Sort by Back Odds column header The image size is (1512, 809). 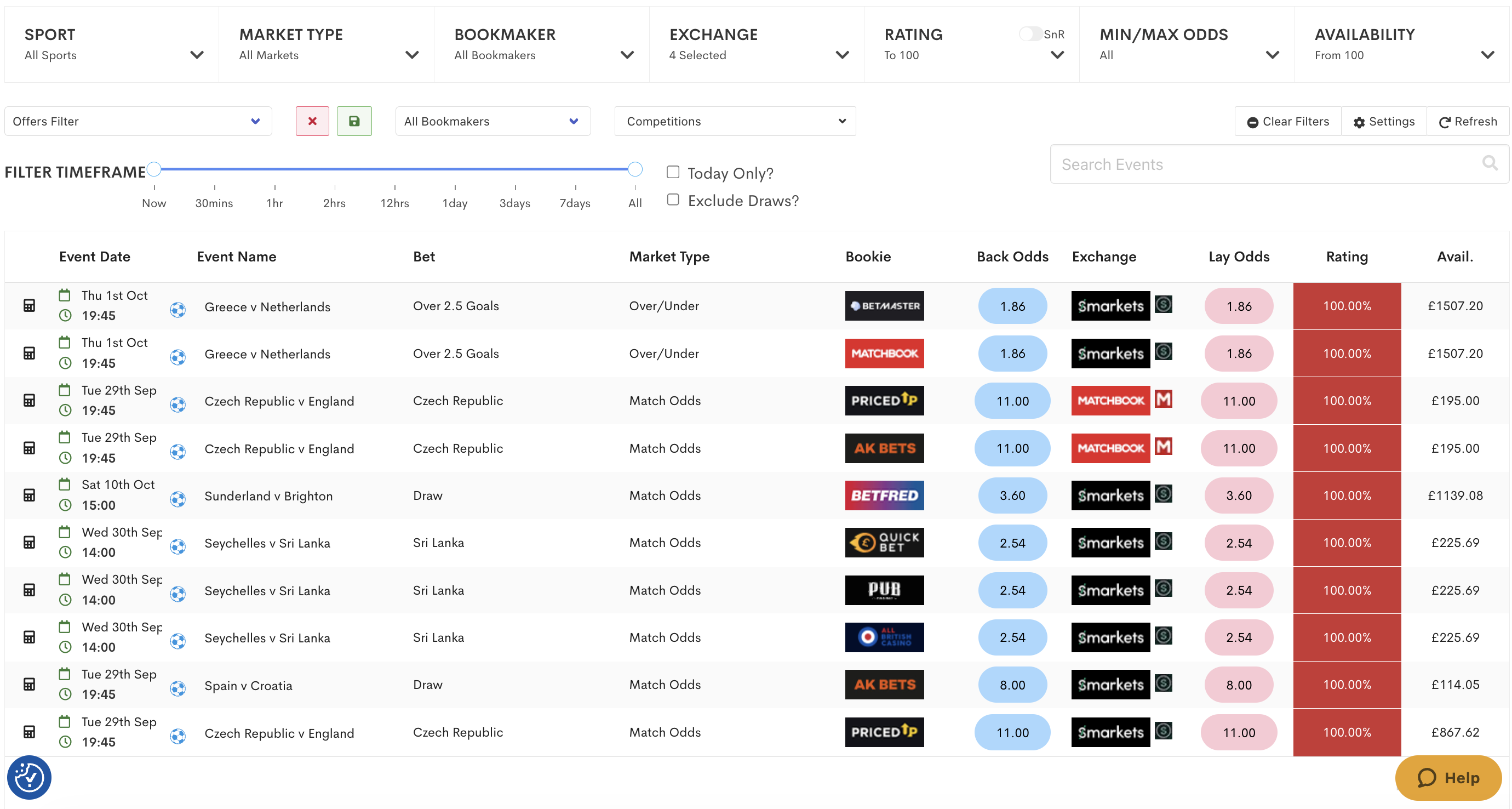tap(1012, 257)
